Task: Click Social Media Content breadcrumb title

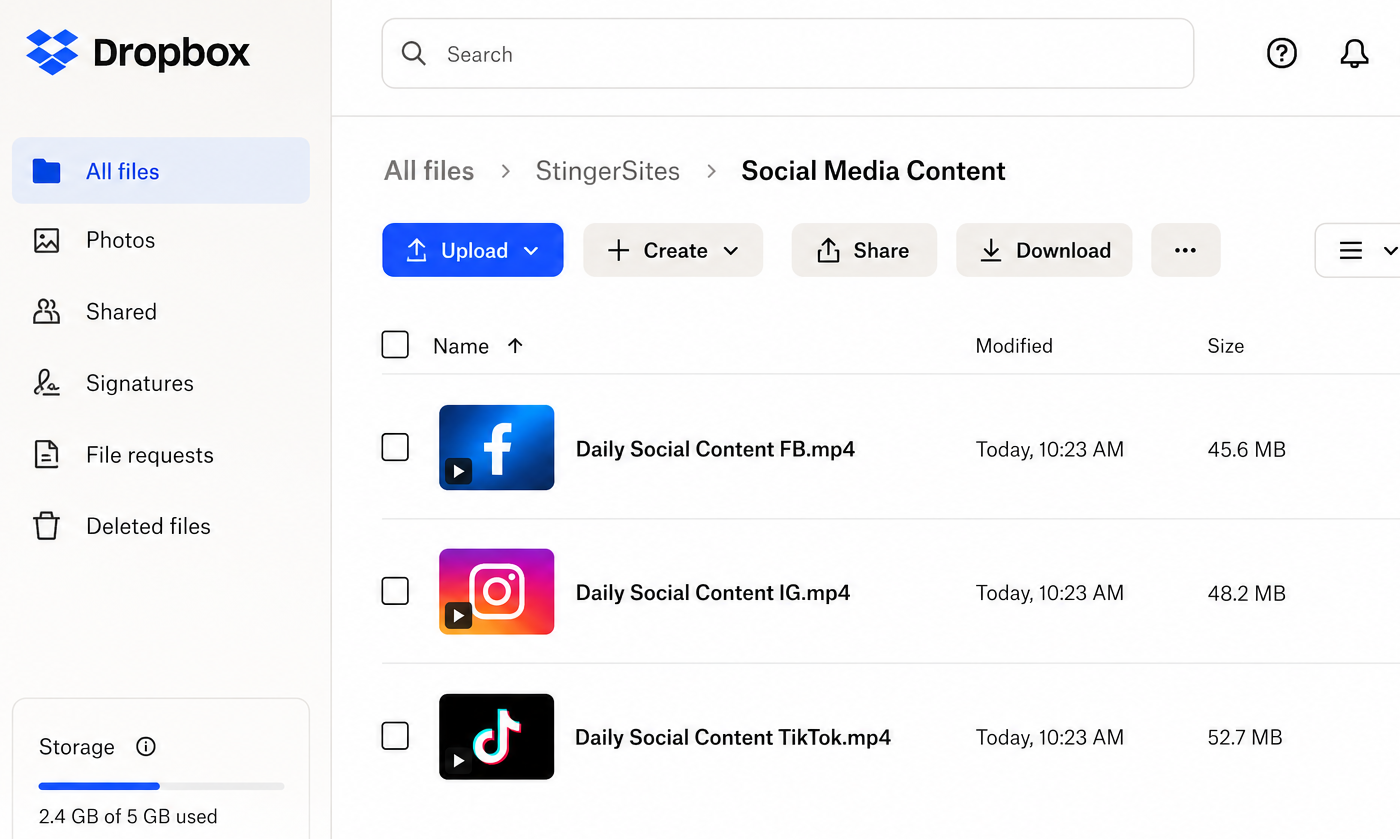Action: point(873,171)
